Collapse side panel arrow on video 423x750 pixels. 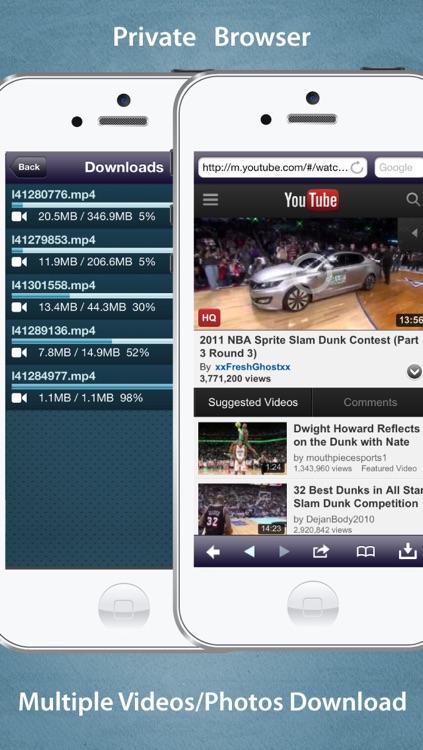411,233
